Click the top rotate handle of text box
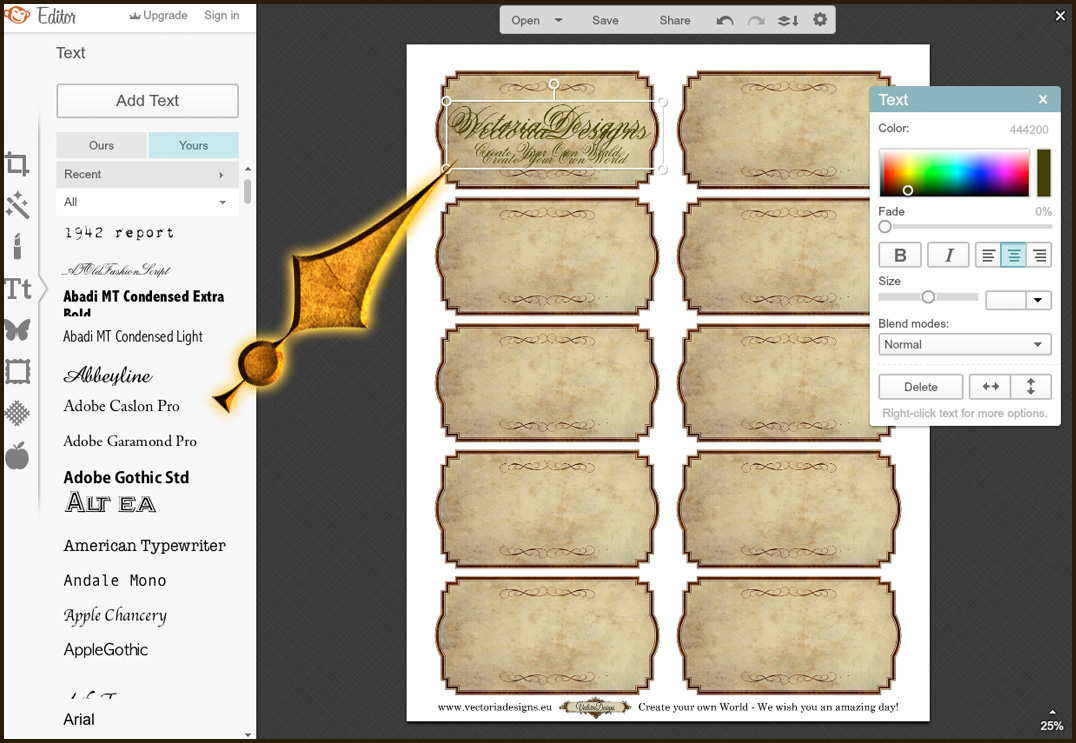 tap(554, 84)
